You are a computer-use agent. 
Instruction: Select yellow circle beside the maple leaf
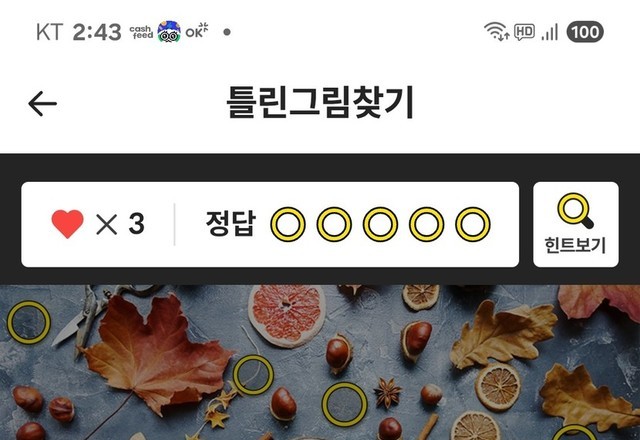pyautogui.click(x=253, y=375)
